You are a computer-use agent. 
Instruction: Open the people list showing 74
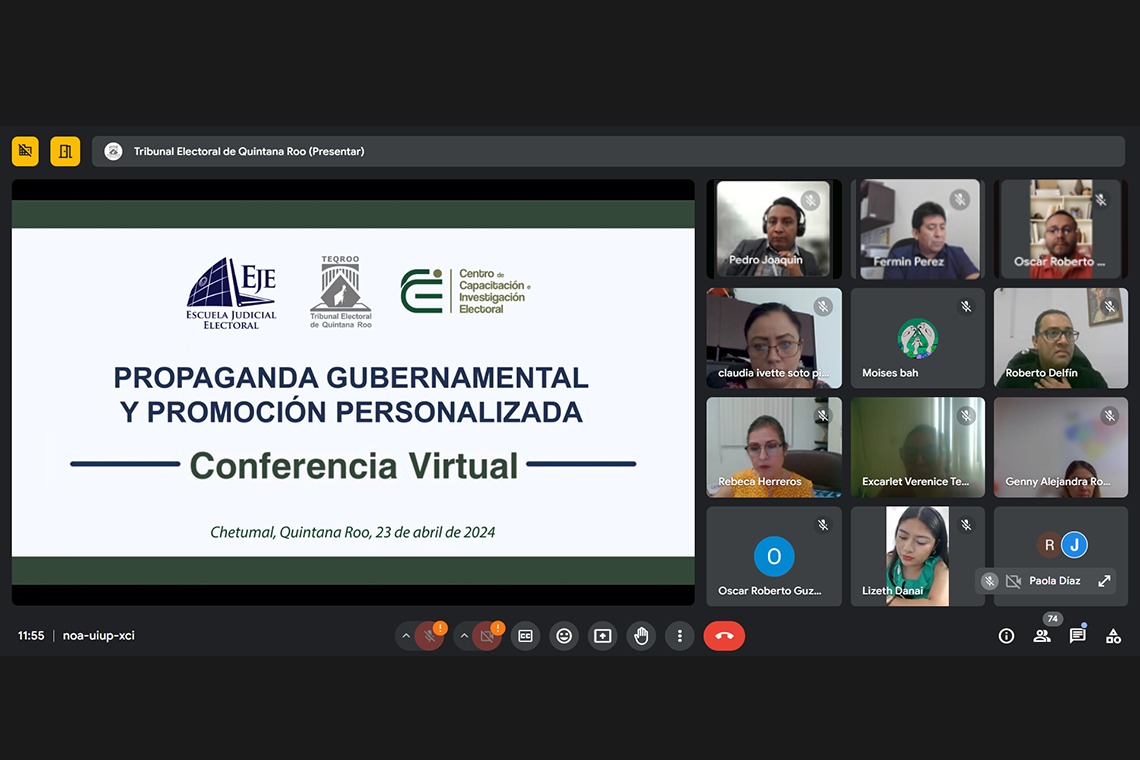tap(1042, 635)
